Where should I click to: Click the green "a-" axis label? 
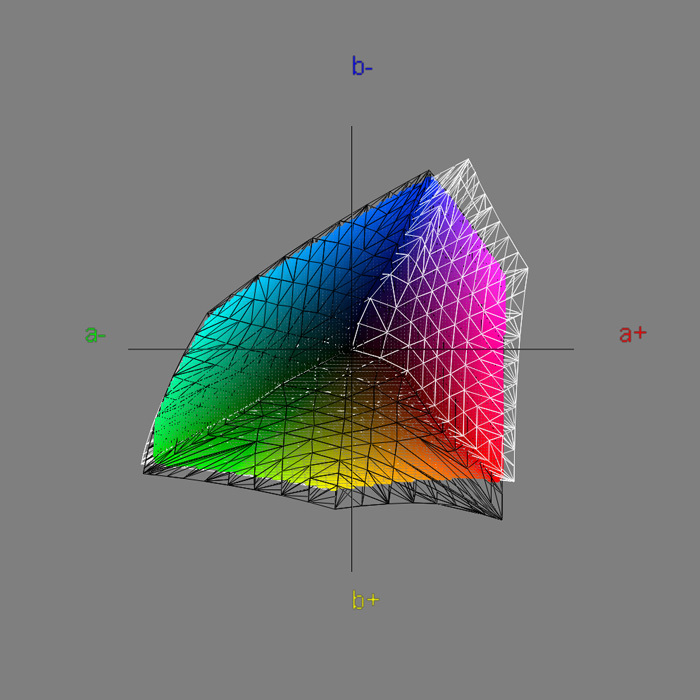pos(95,334)
